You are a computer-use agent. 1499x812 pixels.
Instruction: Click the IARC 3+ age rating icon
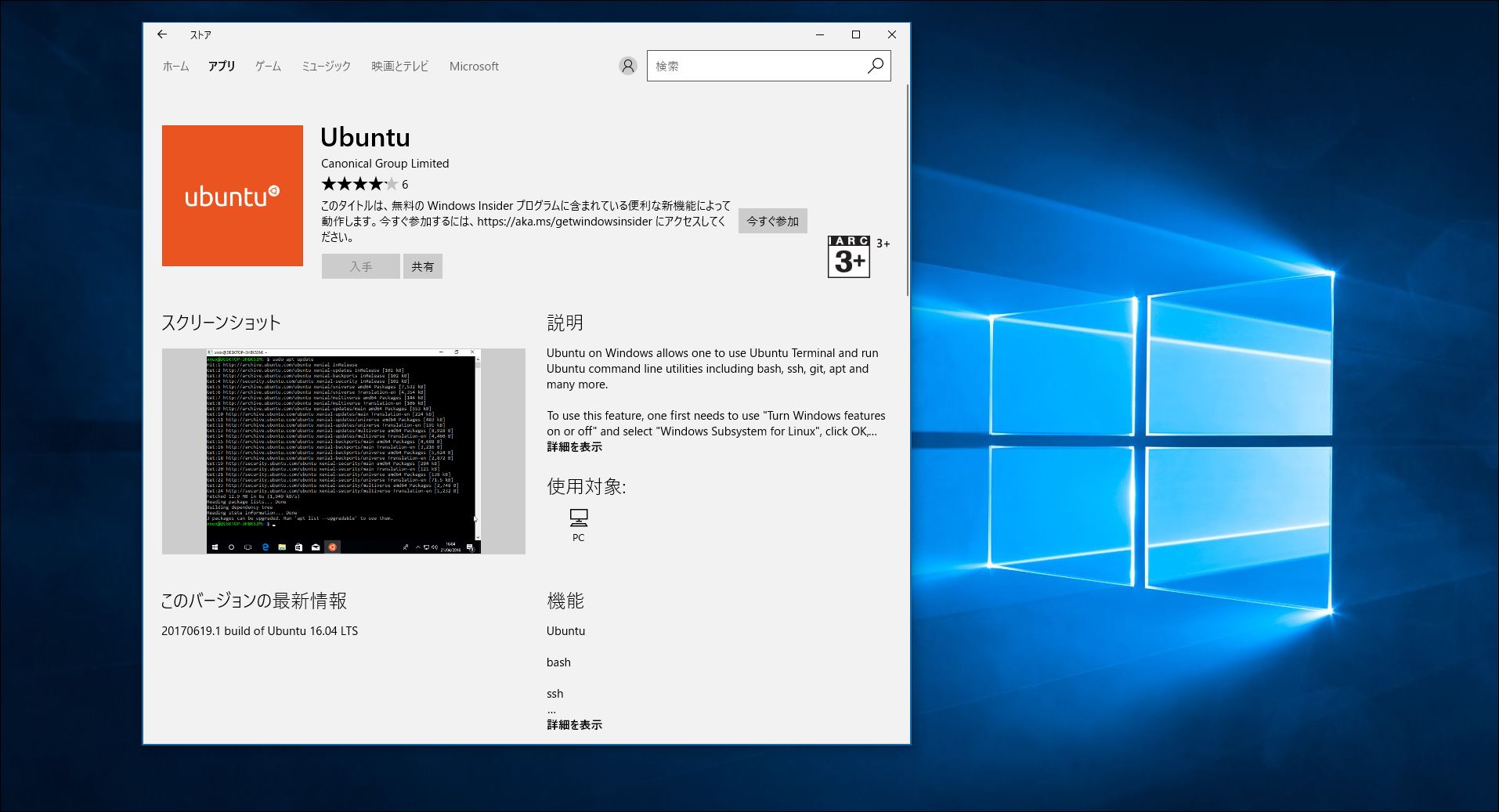(x=849, y=256)
